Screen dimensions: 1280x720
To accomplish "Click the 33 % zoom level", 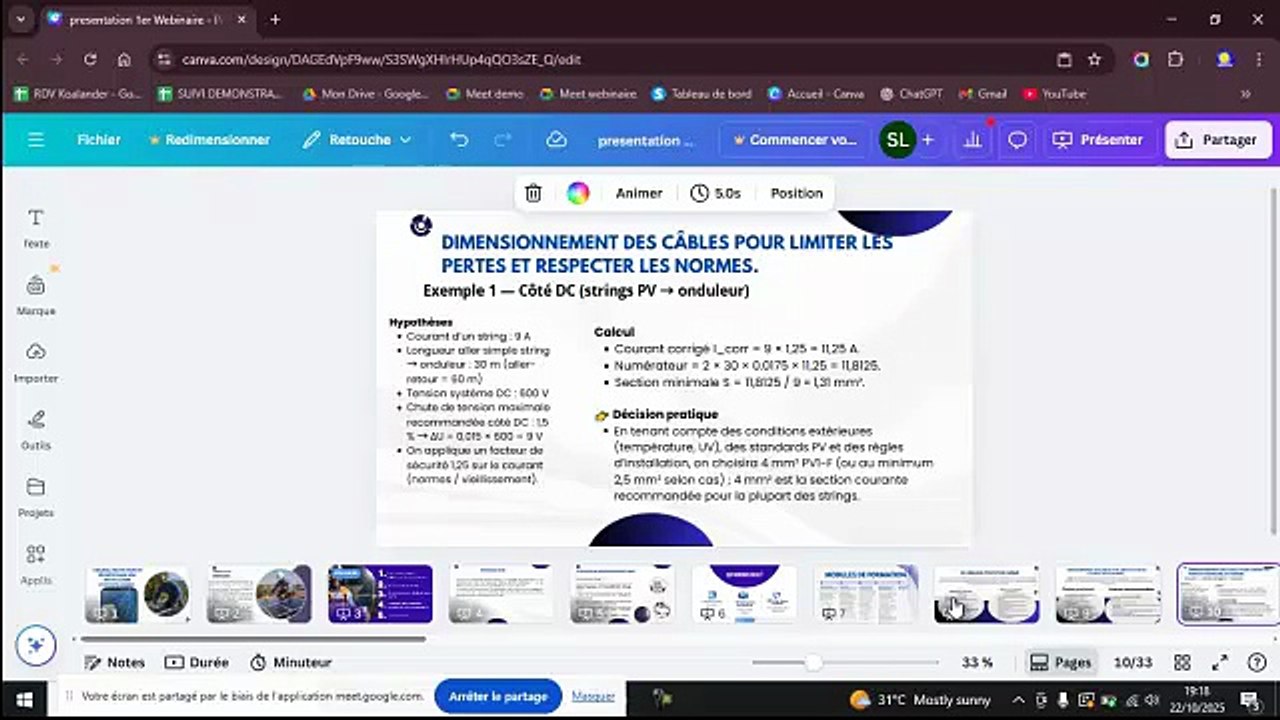I will [x=977, y=662].
